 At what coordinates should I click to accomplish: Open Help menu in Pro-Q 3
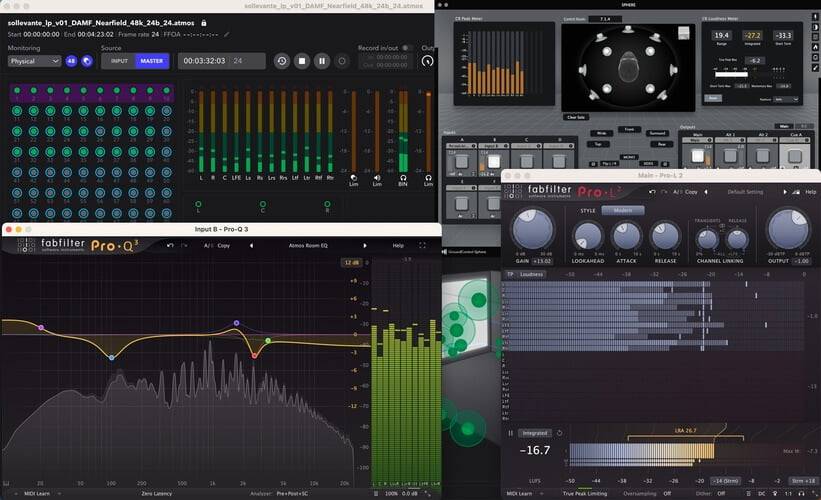click(x=398, y=245)
